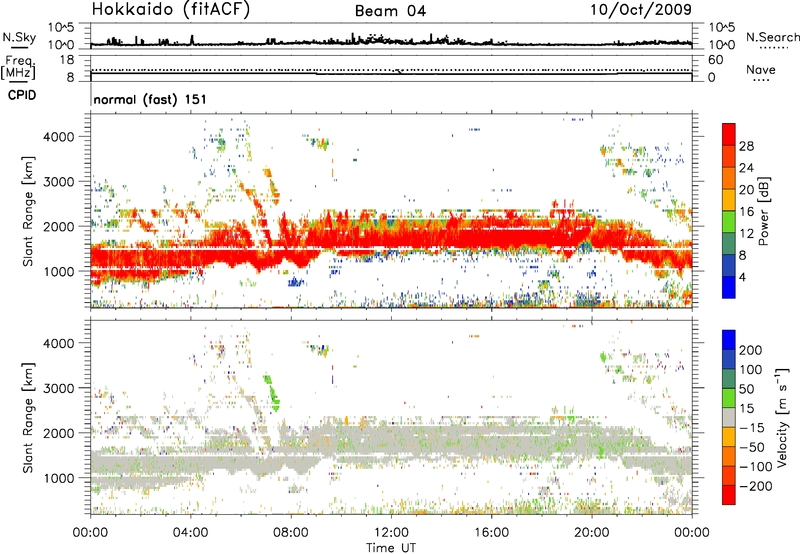The width and height of the screenshot is (800, 554).
Task: Select the 'normal (fast) 151' text
Action: pos(150,99)
